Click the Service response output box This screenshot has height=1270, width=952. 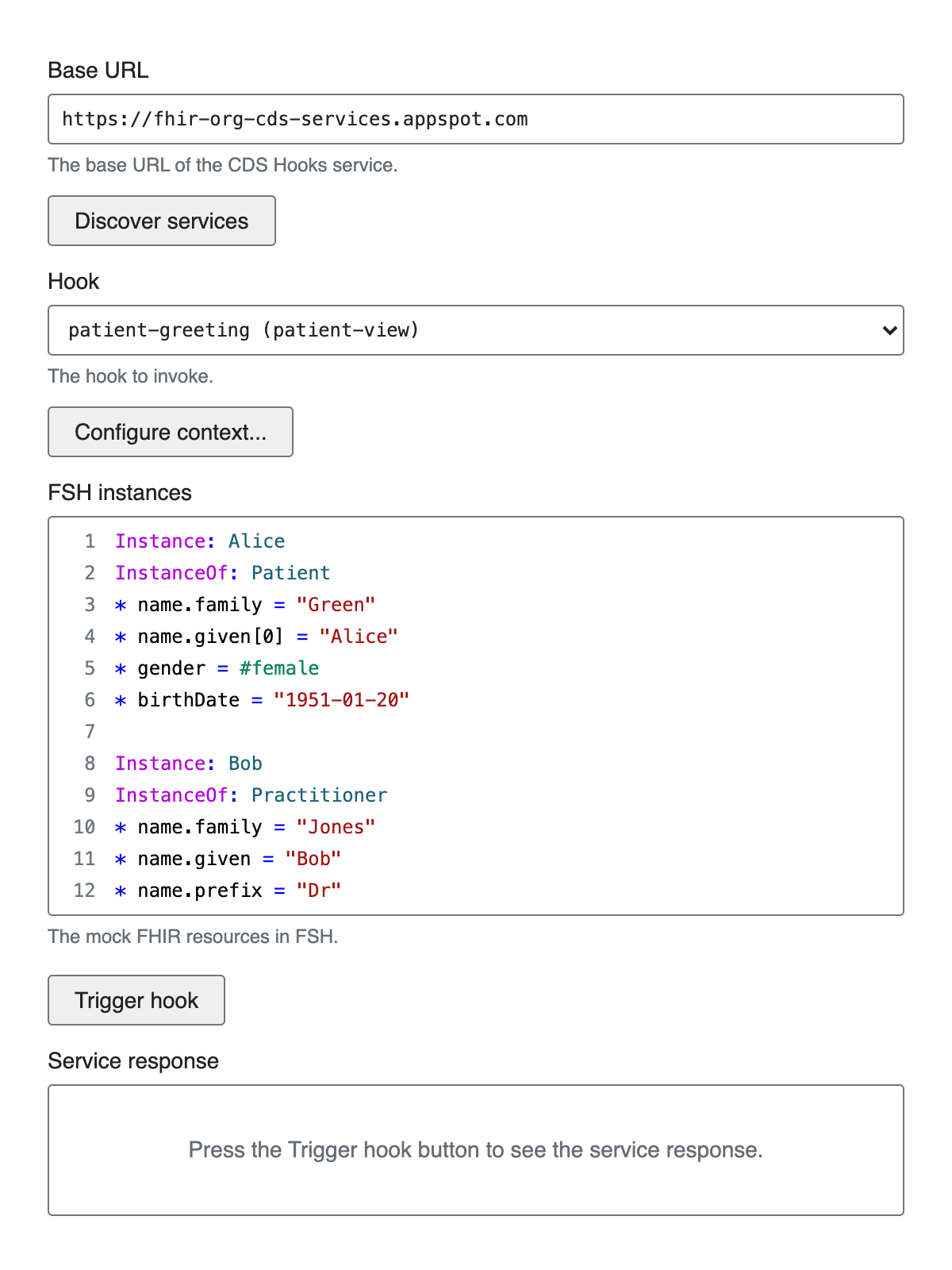[476, 1149]
